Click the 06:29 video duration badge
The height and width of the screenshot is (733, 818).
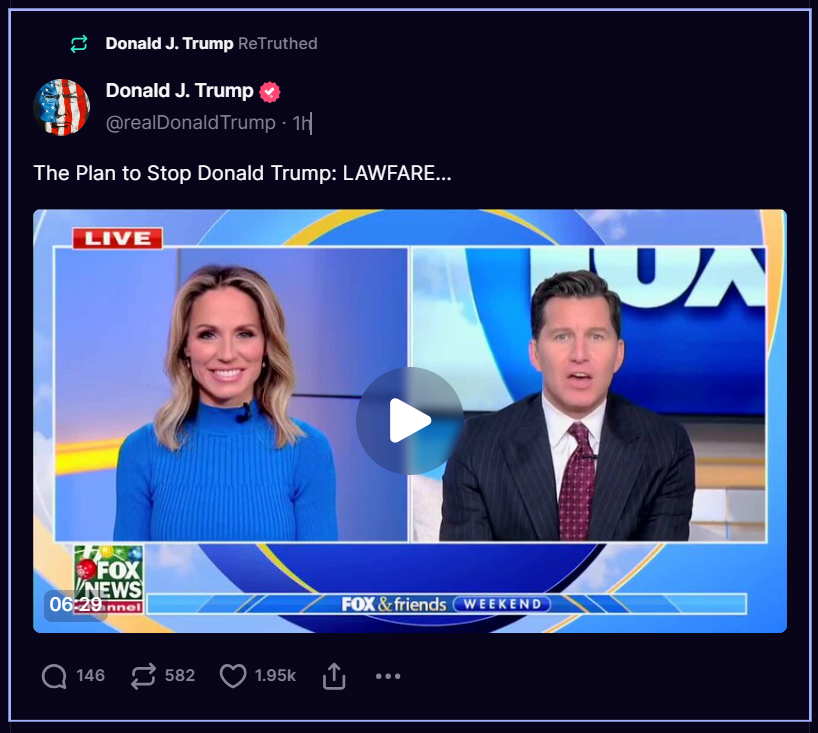(x=76, y=605)
